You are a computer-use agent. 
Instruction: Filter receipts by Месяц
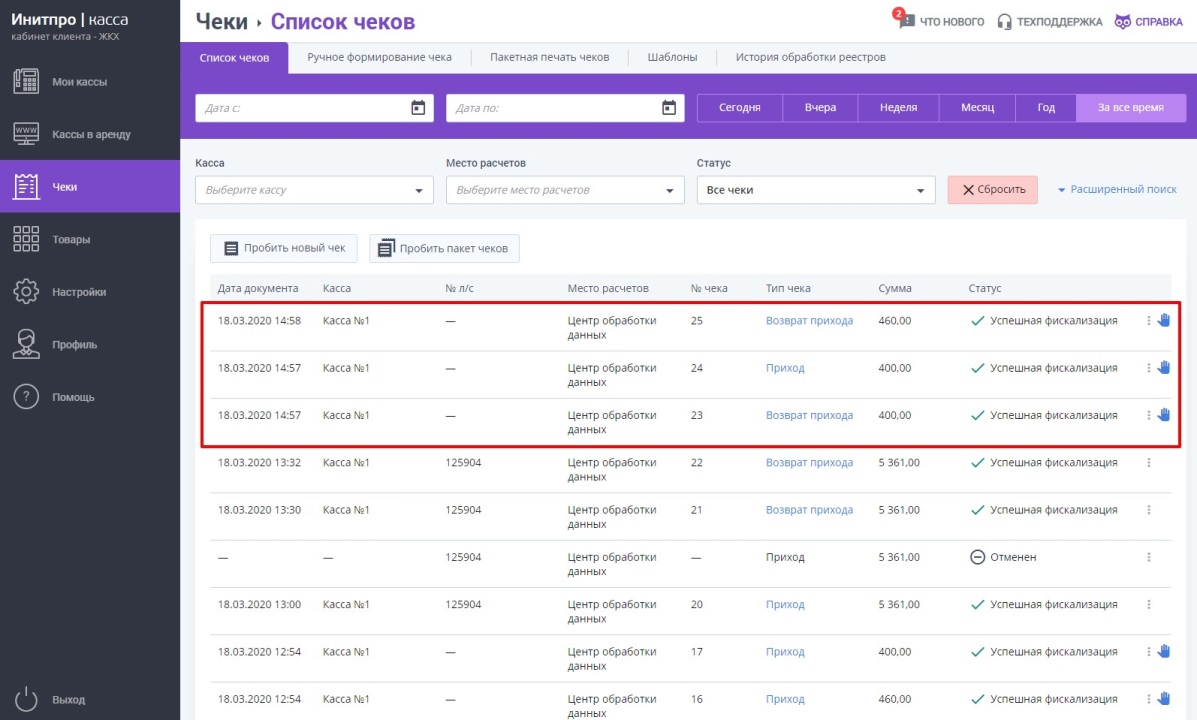978,108
